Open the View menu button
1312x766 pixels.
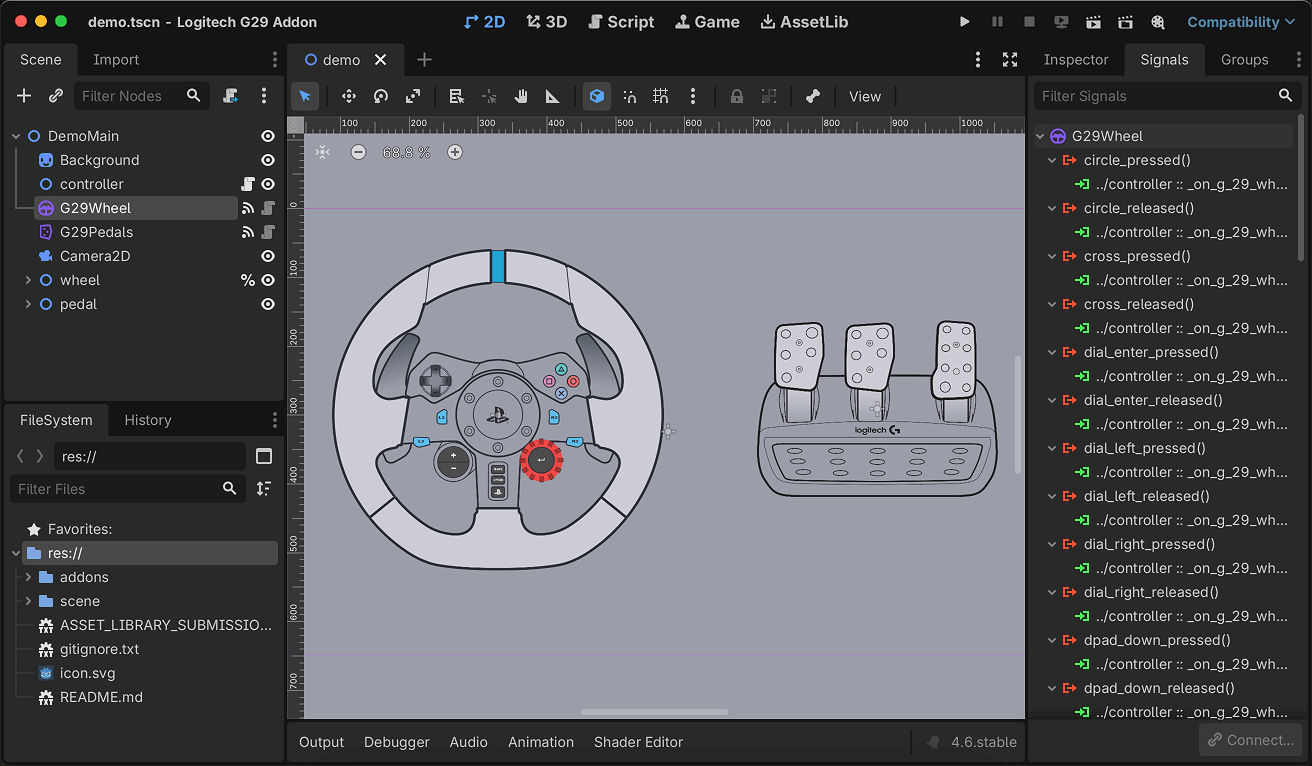coord(865,97)
